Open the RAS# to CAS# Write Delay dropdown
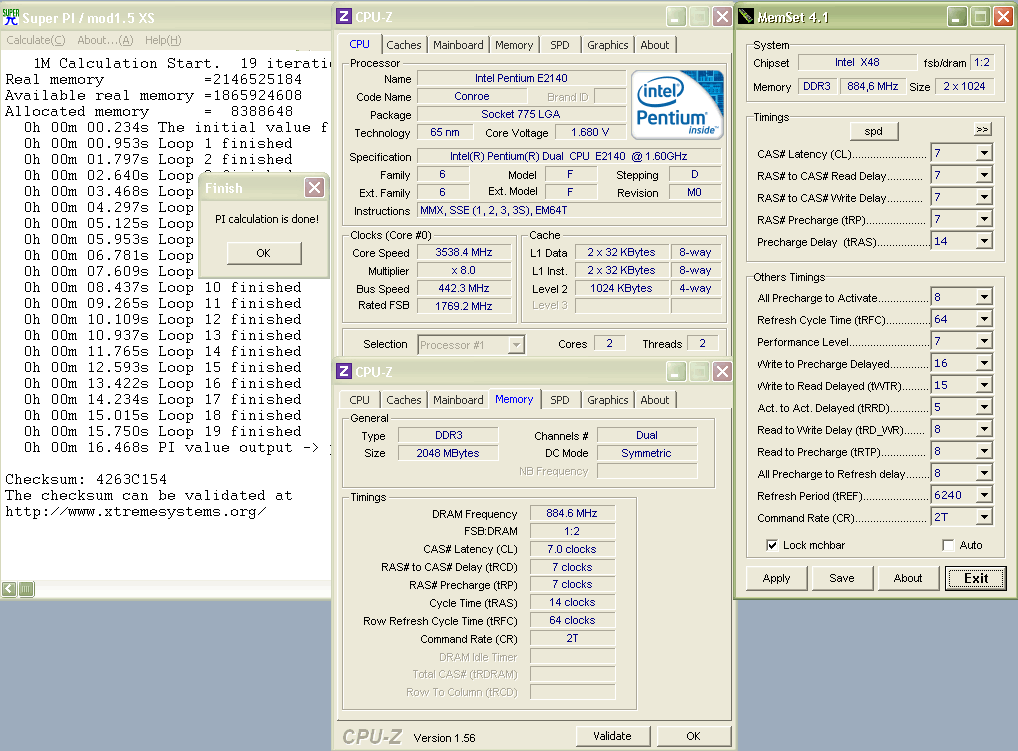1018x751 pixels. [x=984, y=197]
